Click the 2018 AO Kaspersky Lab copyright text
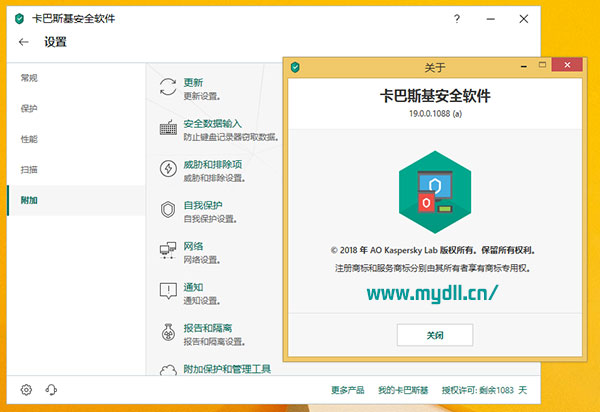The width and height of the screenshot is (600, 412). 433,250
